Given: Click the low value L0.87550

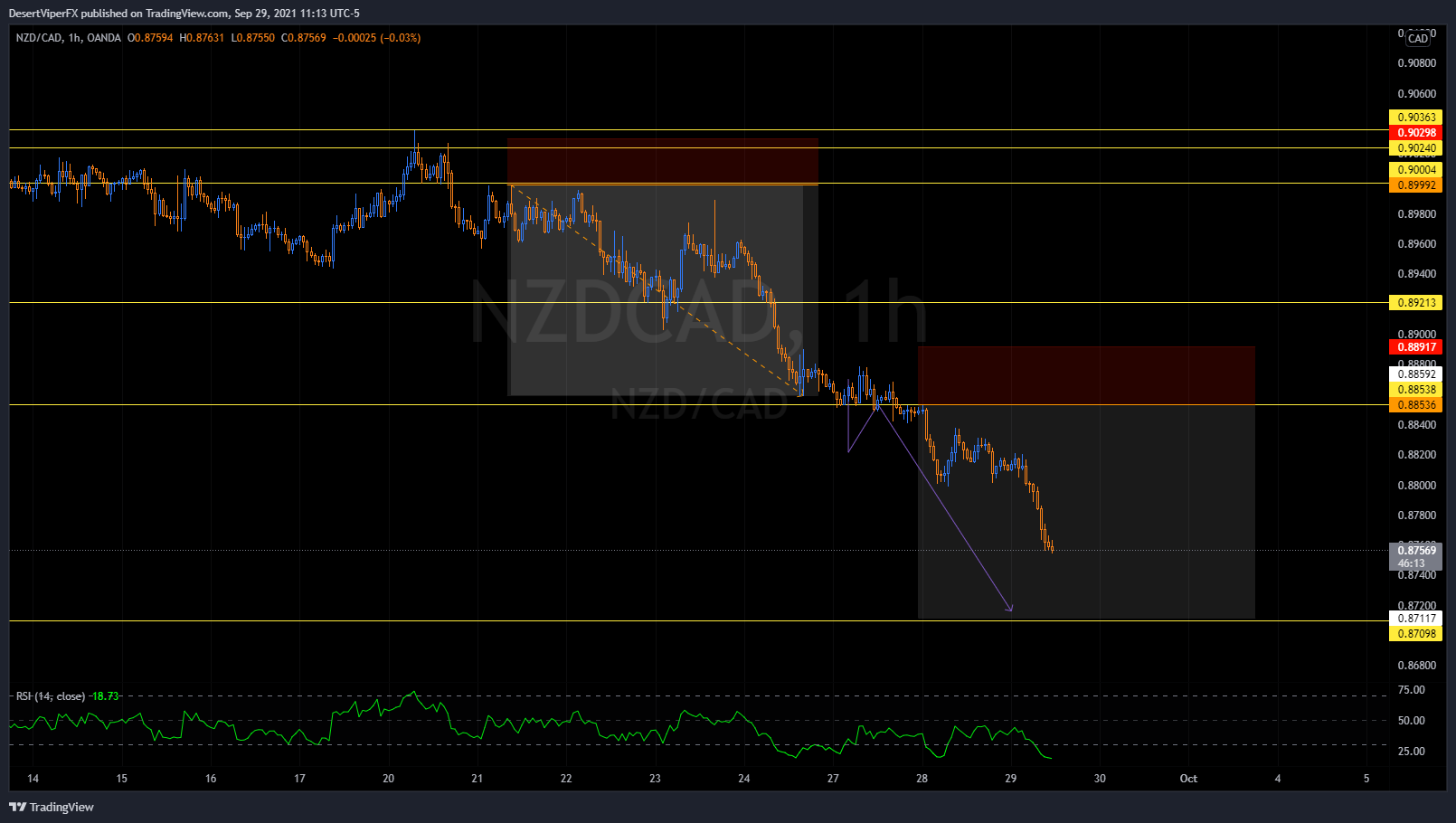Looking at the screenshot, I should click(x=253, y=38).
